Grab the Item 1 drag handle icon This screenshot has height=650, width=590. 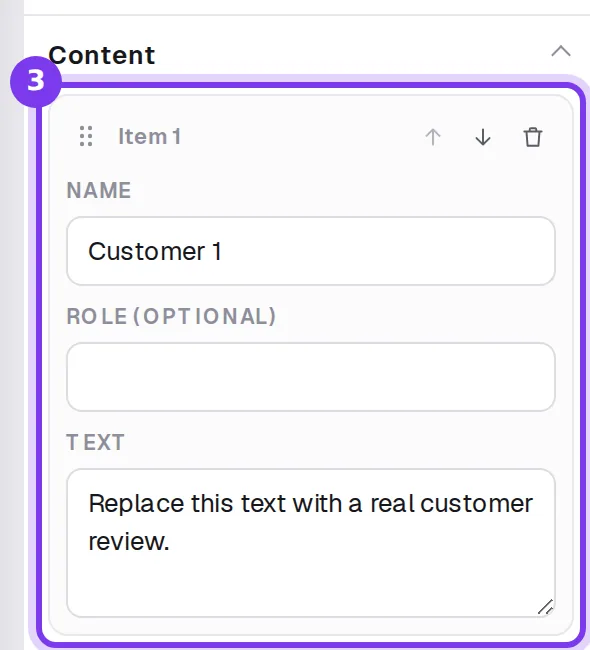tap(86, 136)
